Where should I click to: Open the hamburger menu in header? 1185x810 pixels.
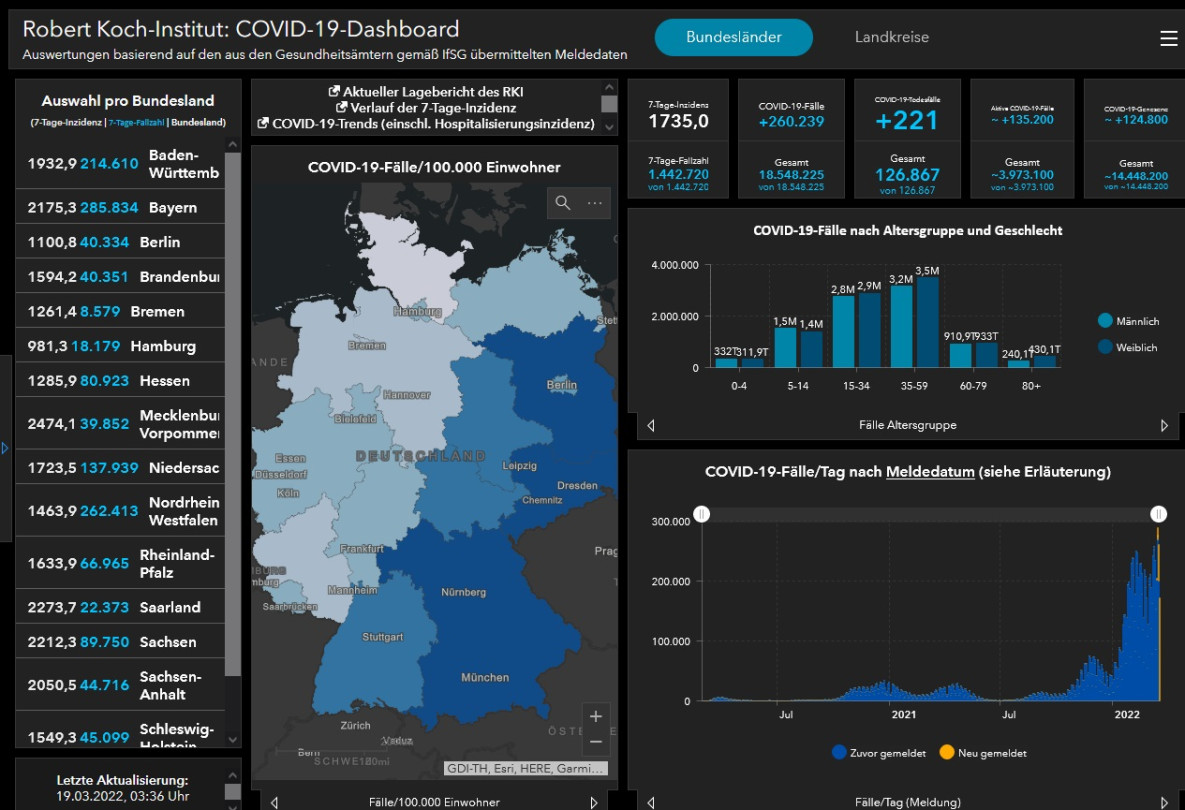point(1168,38)
